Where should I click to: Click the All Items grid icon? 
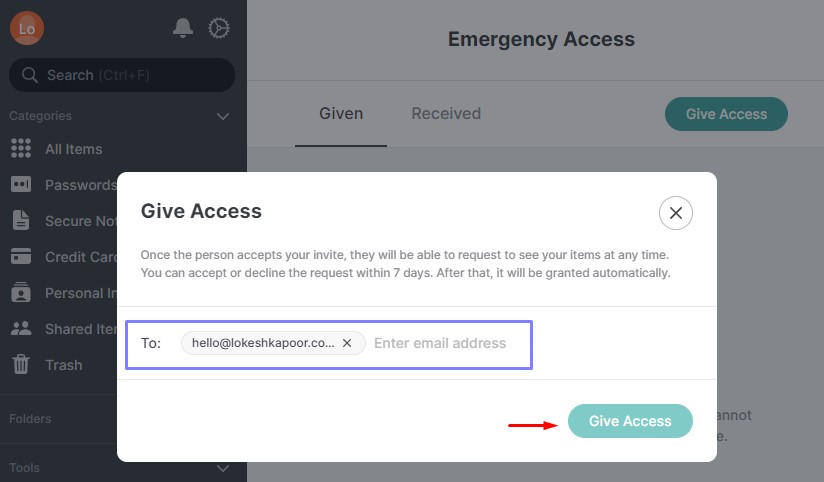click(21, 149)
